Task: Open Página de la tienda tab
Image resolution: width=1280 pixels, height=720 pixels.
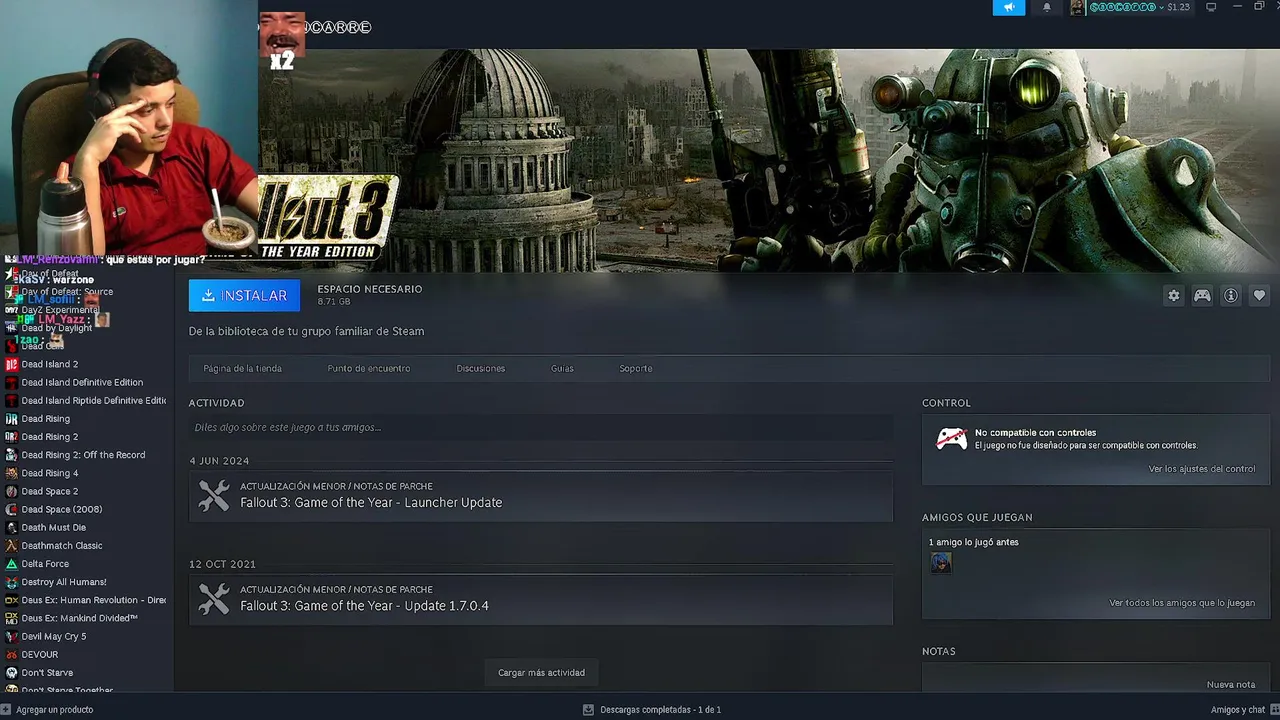Action: coord(243,368)
